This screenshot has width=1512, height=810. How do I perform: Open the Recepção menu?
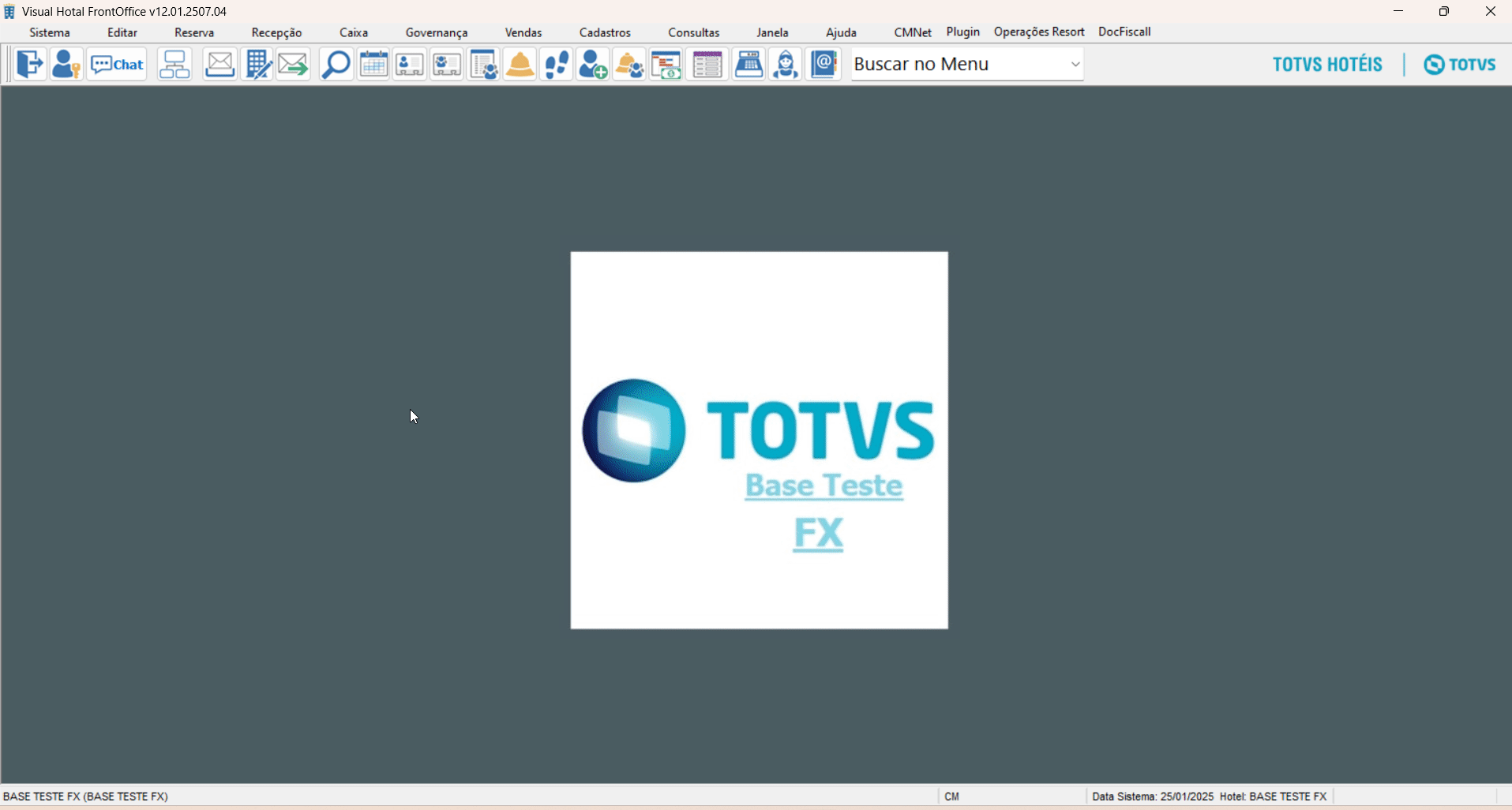(x=276, y=32)
